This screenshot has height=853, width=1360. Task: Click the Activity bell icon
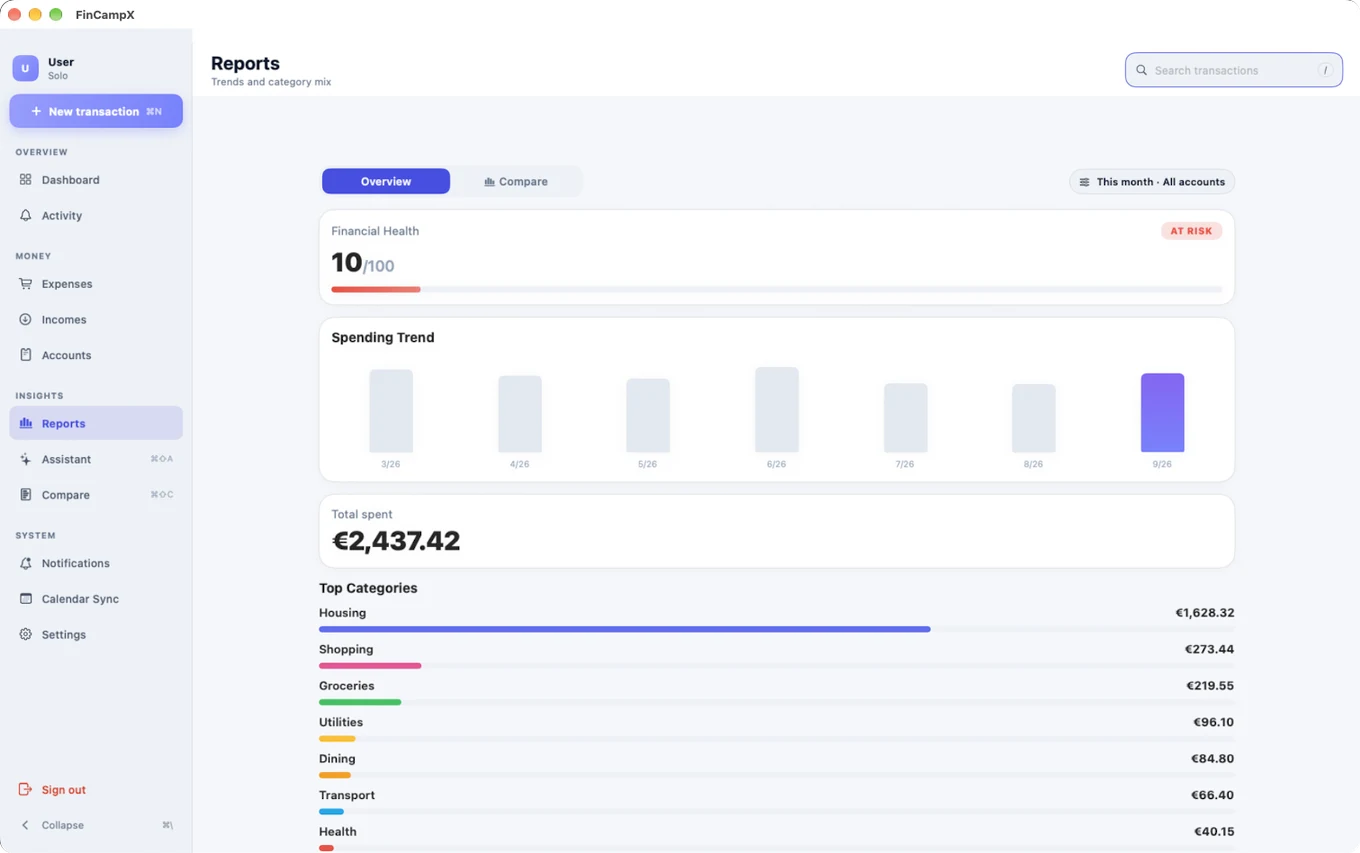[26, 216]
